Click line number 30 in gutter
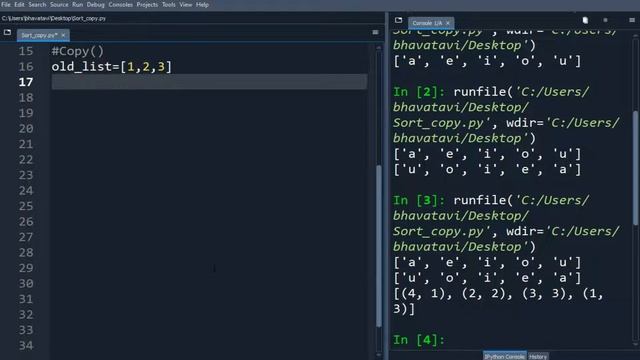 pos(26,283)
